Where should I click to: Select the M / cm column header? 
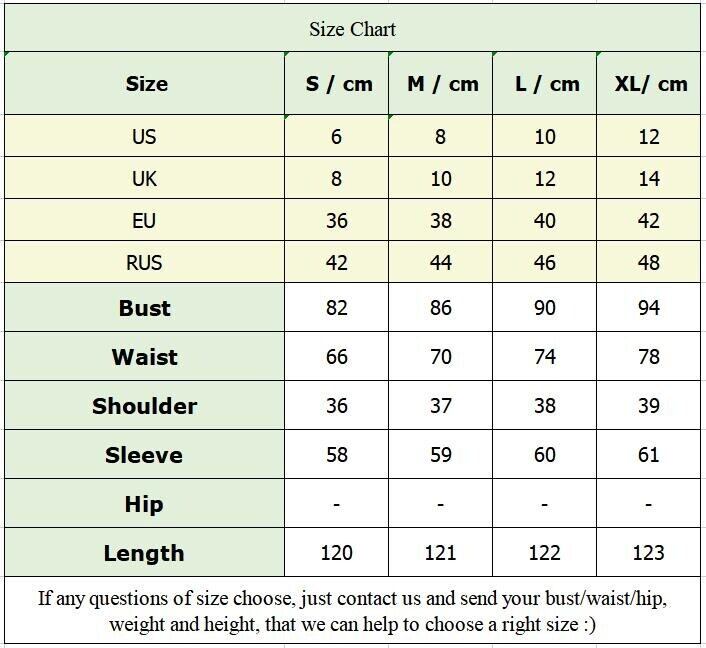pos(442,84)
